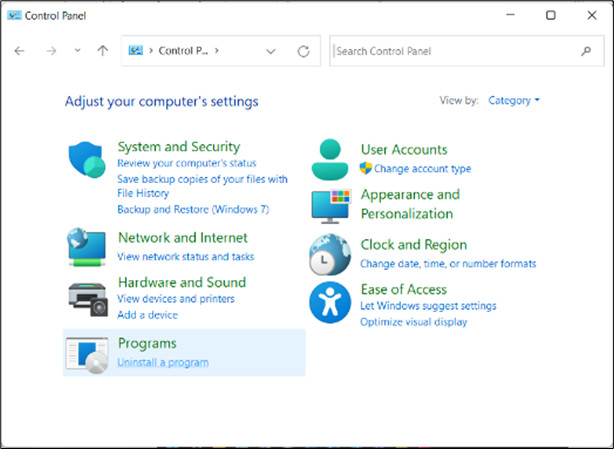Click the Clock and Region icon
The image size is (614, 449).
pos(329,255)
